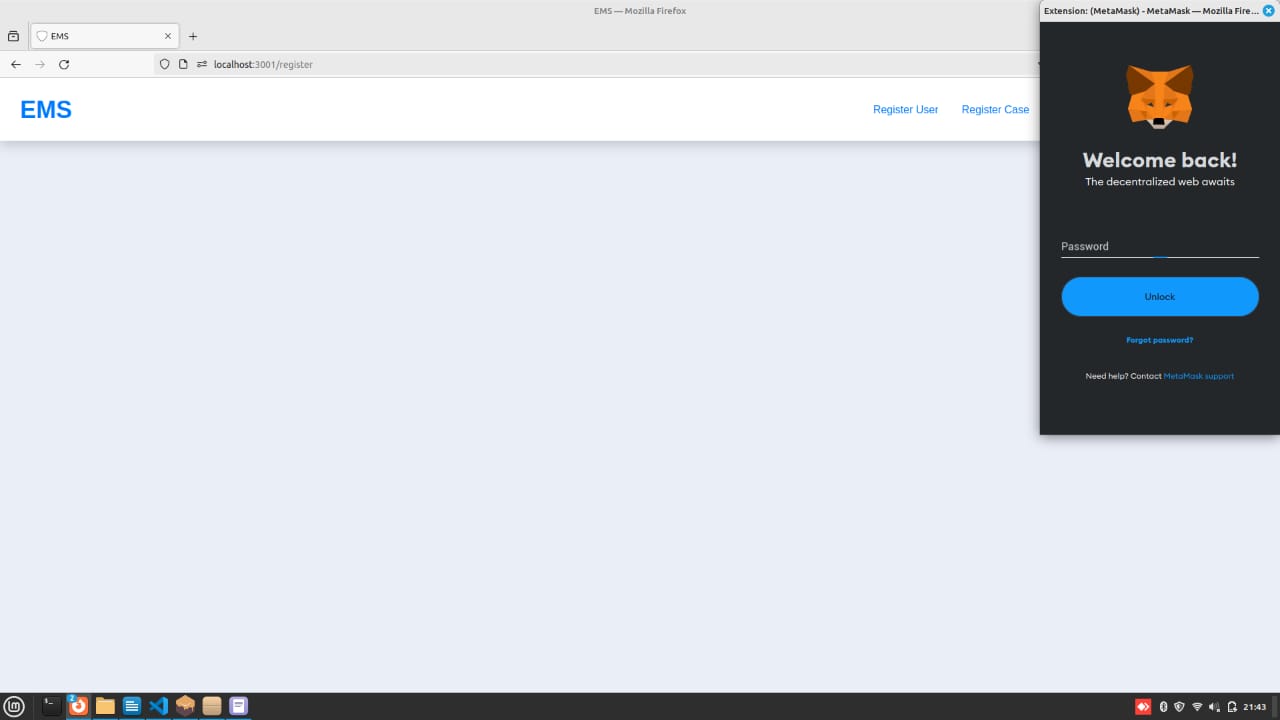Open the Terminal from the taskbar

52,706
